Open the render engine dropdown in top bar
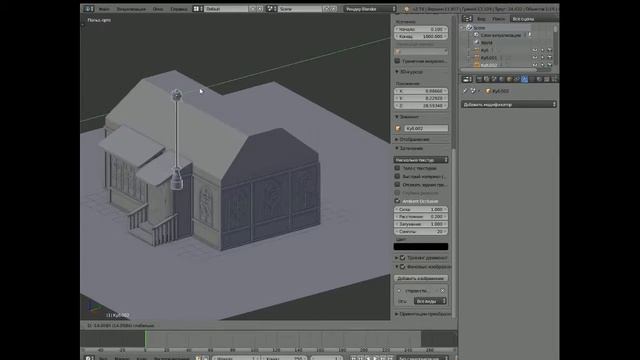 370,9
